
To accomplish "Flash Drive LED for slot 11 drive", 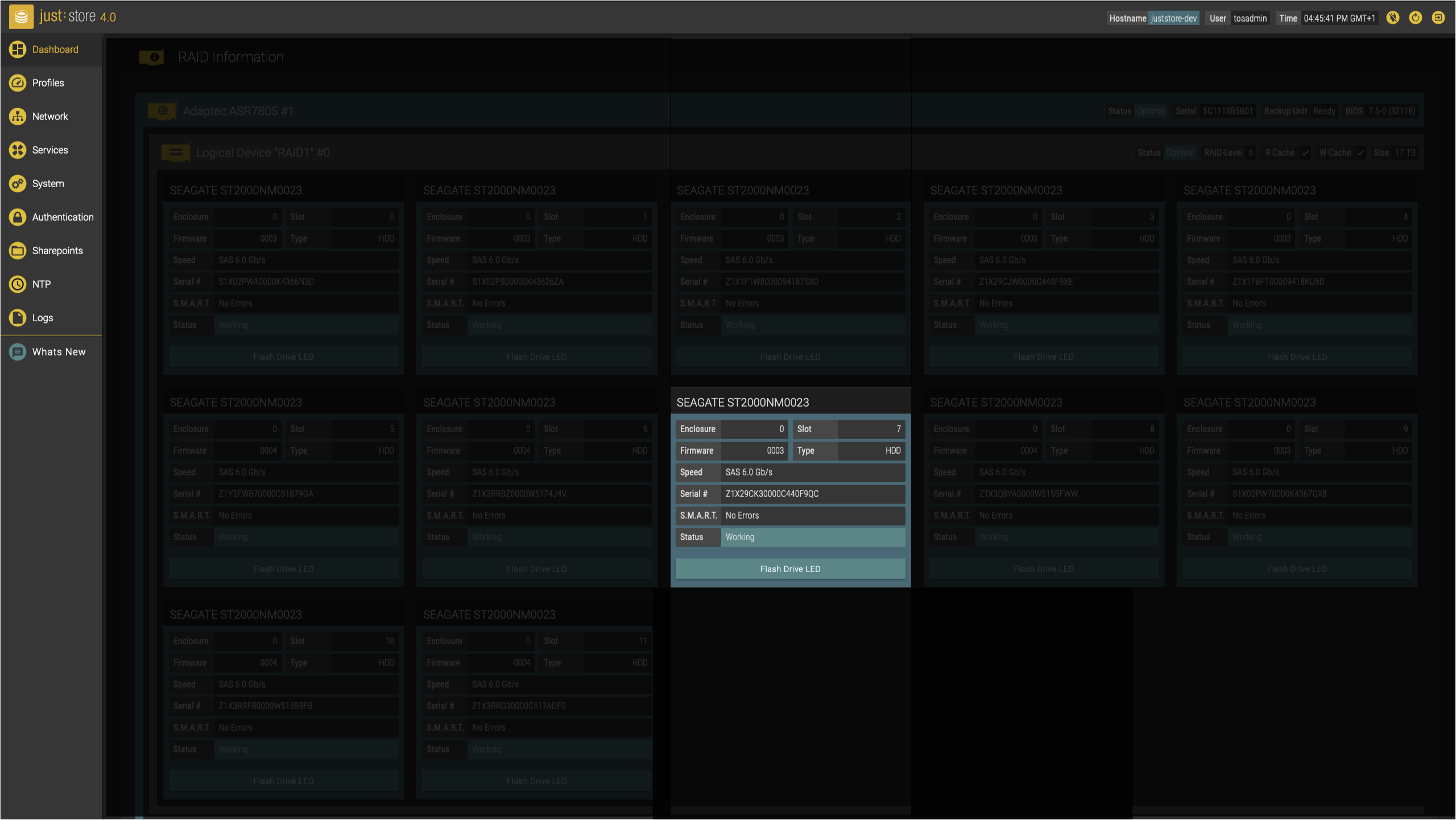I will (x=537, y=781).
